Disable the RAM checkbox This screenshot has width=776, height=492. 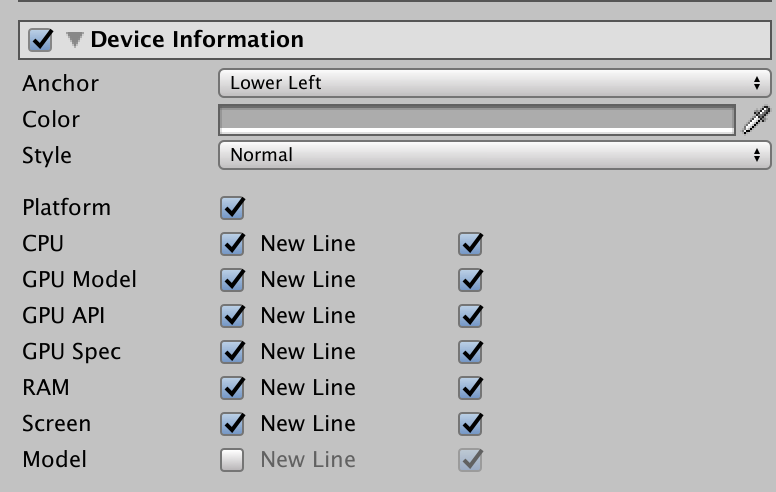click(232, 388)
